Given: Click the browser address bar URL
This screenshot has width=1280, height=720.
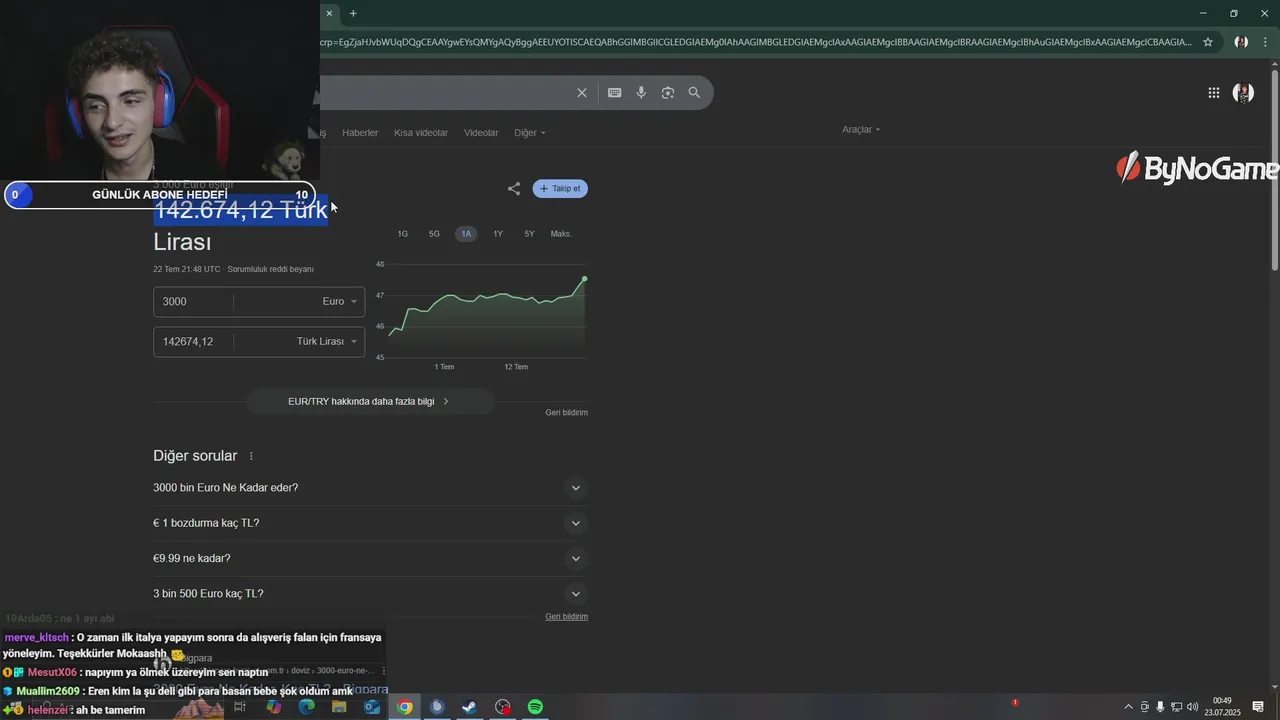Looking at the screenshot, I should tap(756, 42).
